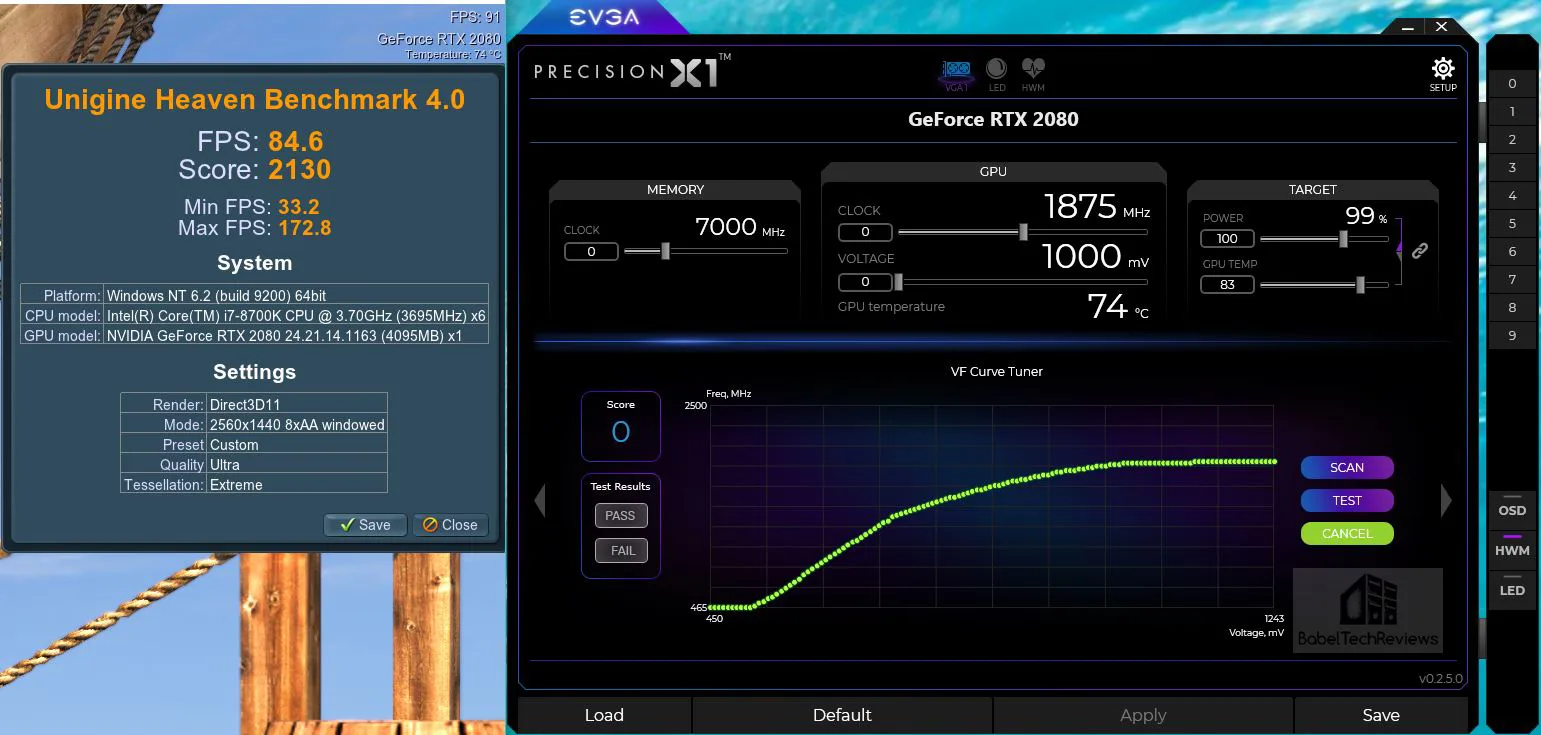Select profile slot 4

[x=1512, y=196]
